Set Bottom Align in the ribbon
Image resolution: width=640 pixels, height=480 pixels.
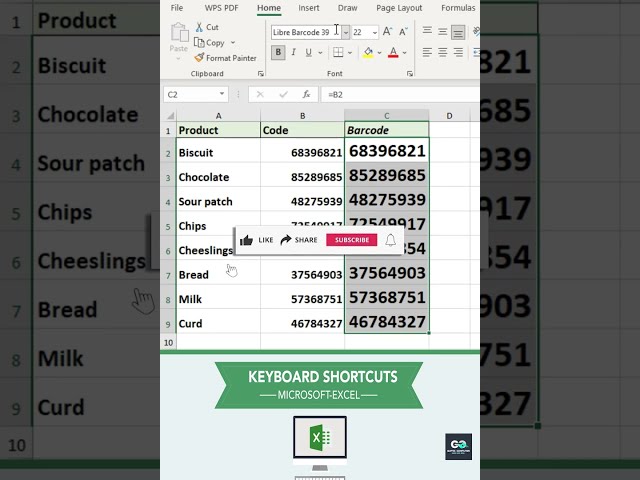pyautogui.click(x=458, y=32)
